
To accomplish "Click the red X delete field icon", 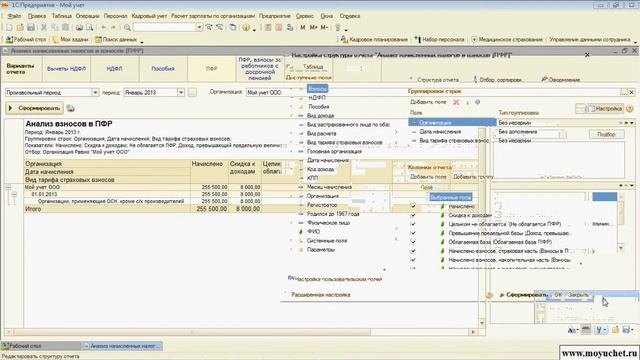I will 456,102.
